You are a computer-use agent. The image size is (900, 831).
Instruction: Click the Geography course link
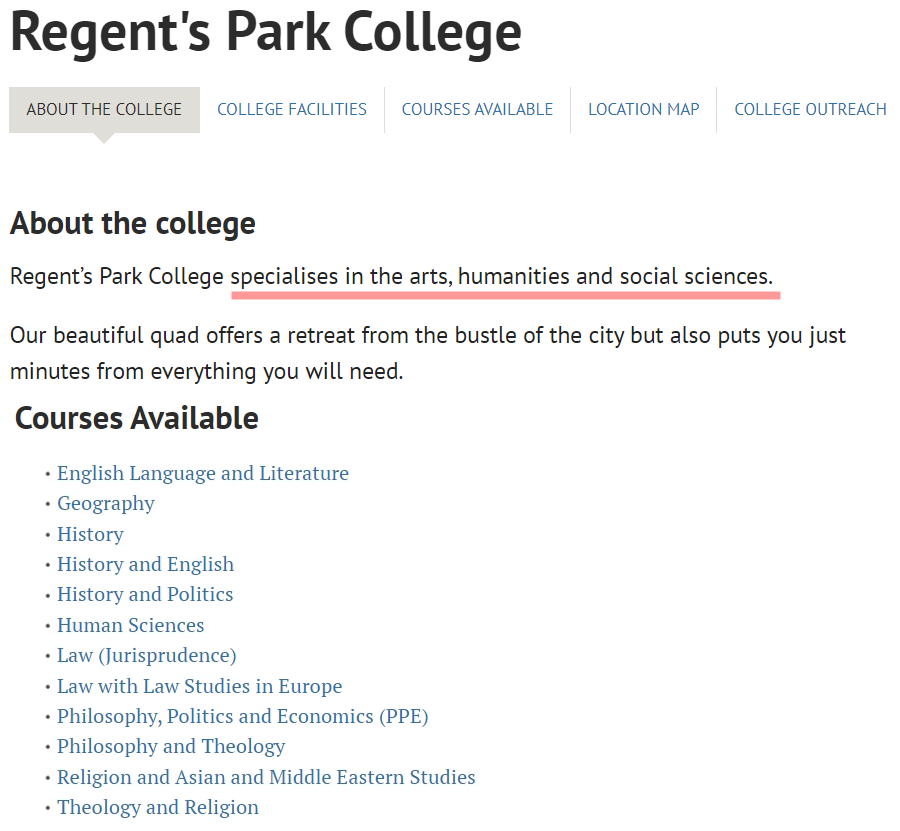click(106, 504)
